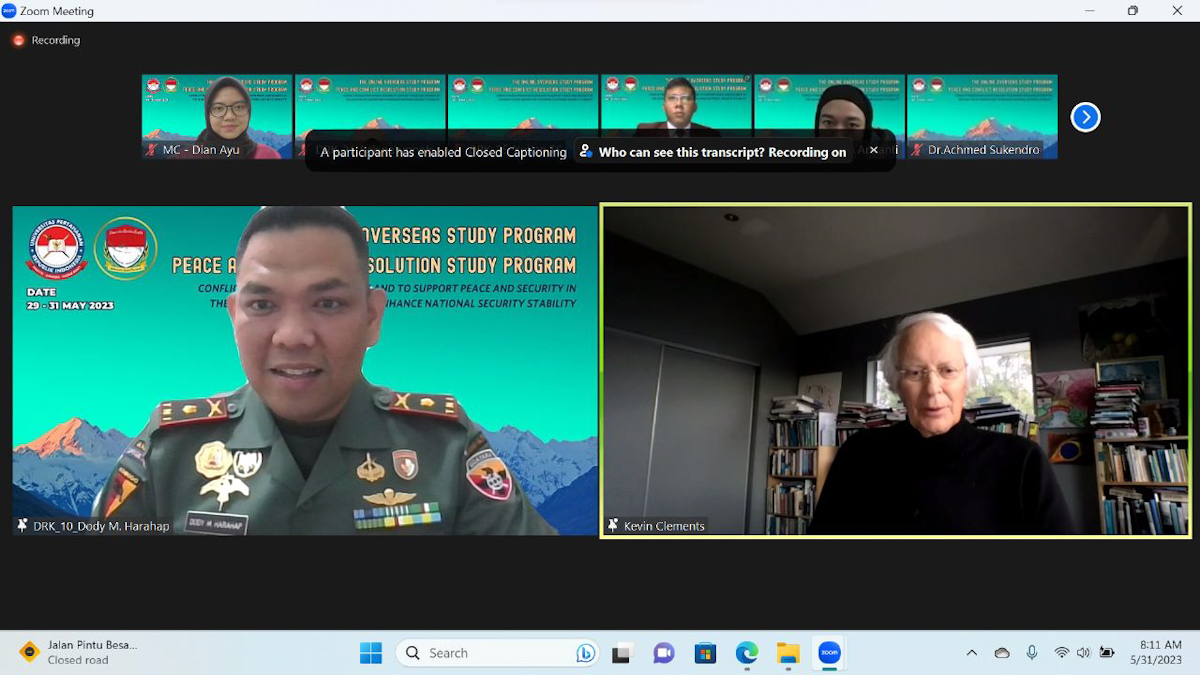The height and width of the screenshot is (675, 1200).
Task: Click the Zoom icon in taskbar
Action: pos(829,653)
